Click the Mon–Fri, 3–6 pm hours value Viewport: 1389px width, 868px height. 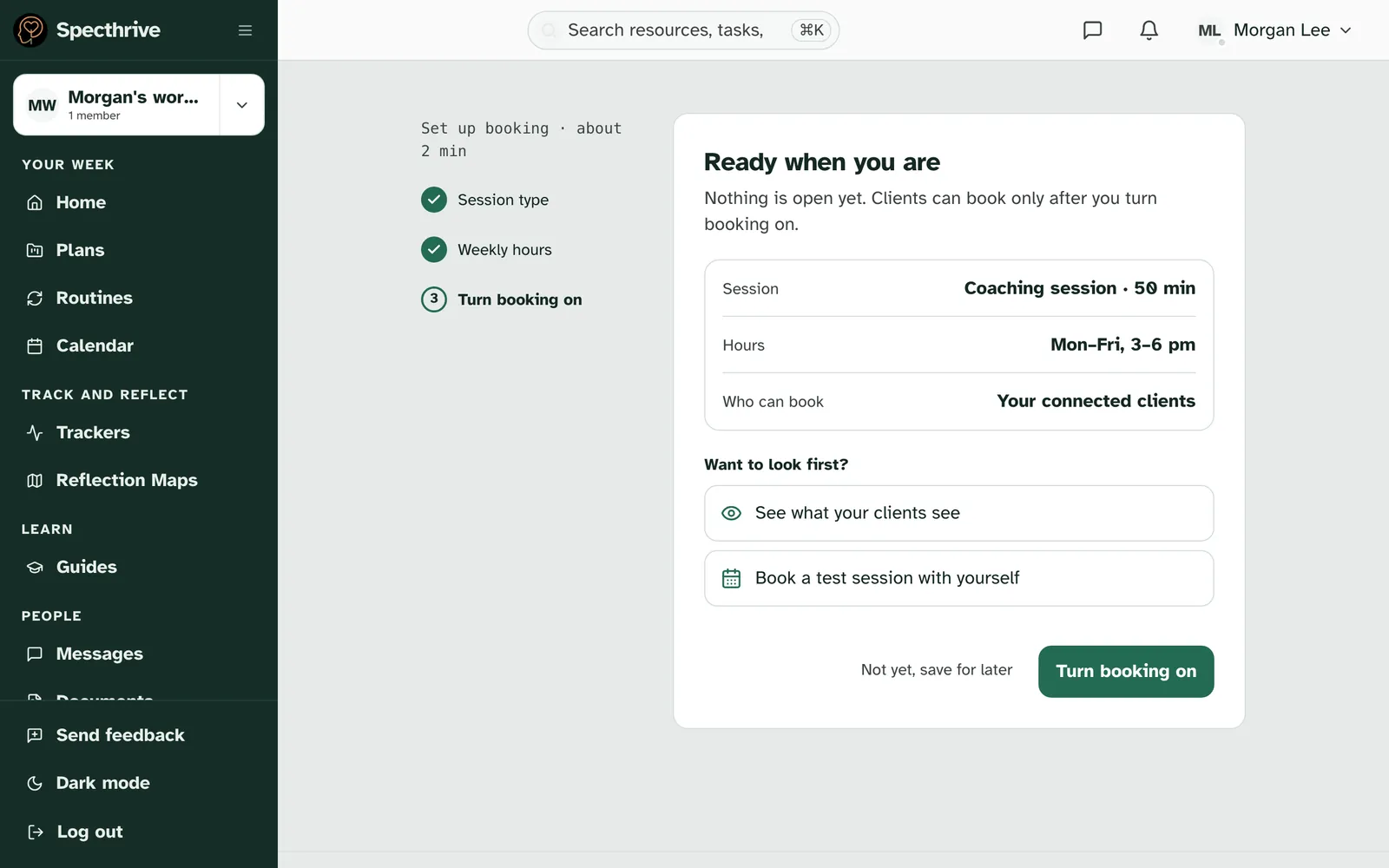[x=1122, y=345]
